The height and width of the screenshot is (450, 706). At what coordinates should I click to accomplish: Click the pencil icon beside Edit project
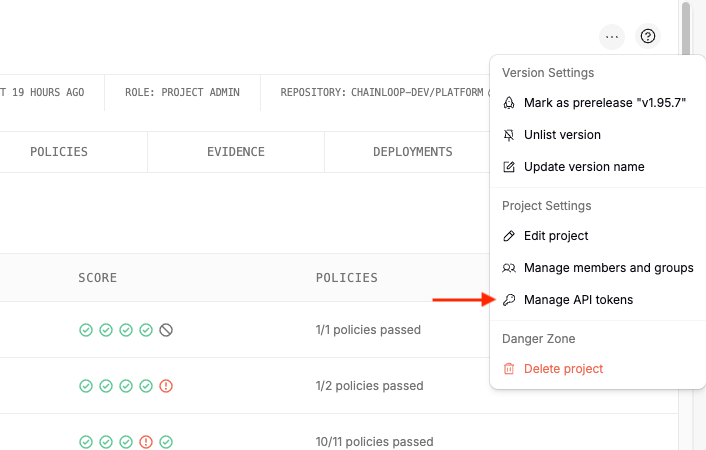[x=509, y=236]
